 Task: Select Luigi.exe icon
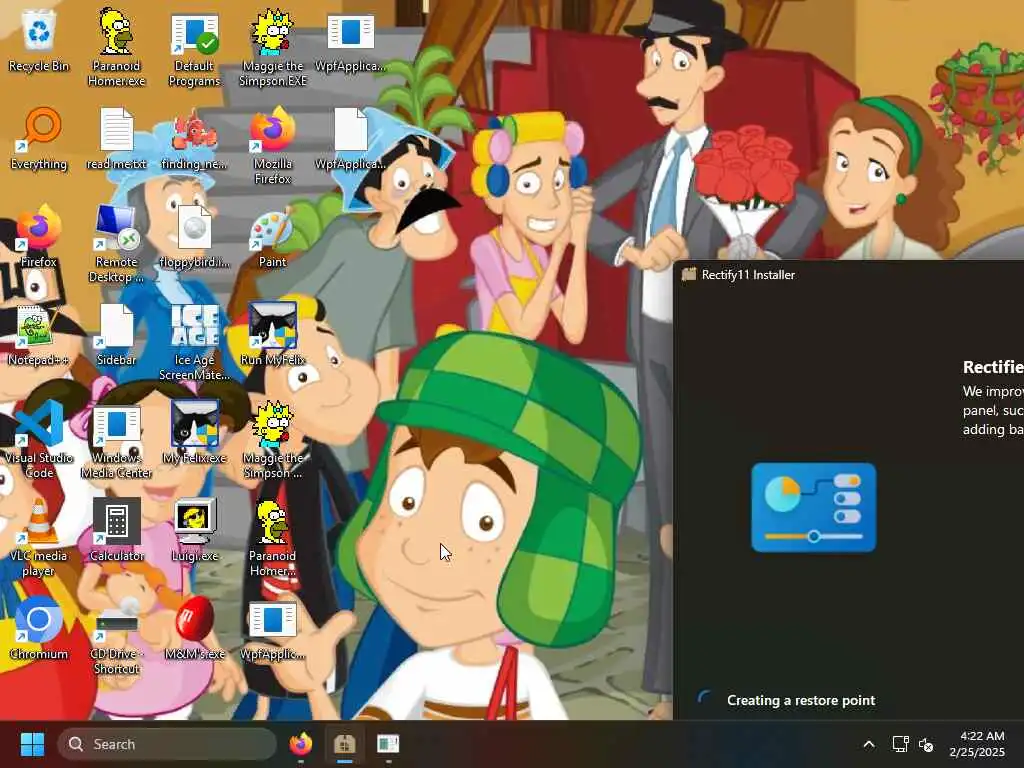coord(194,530)
